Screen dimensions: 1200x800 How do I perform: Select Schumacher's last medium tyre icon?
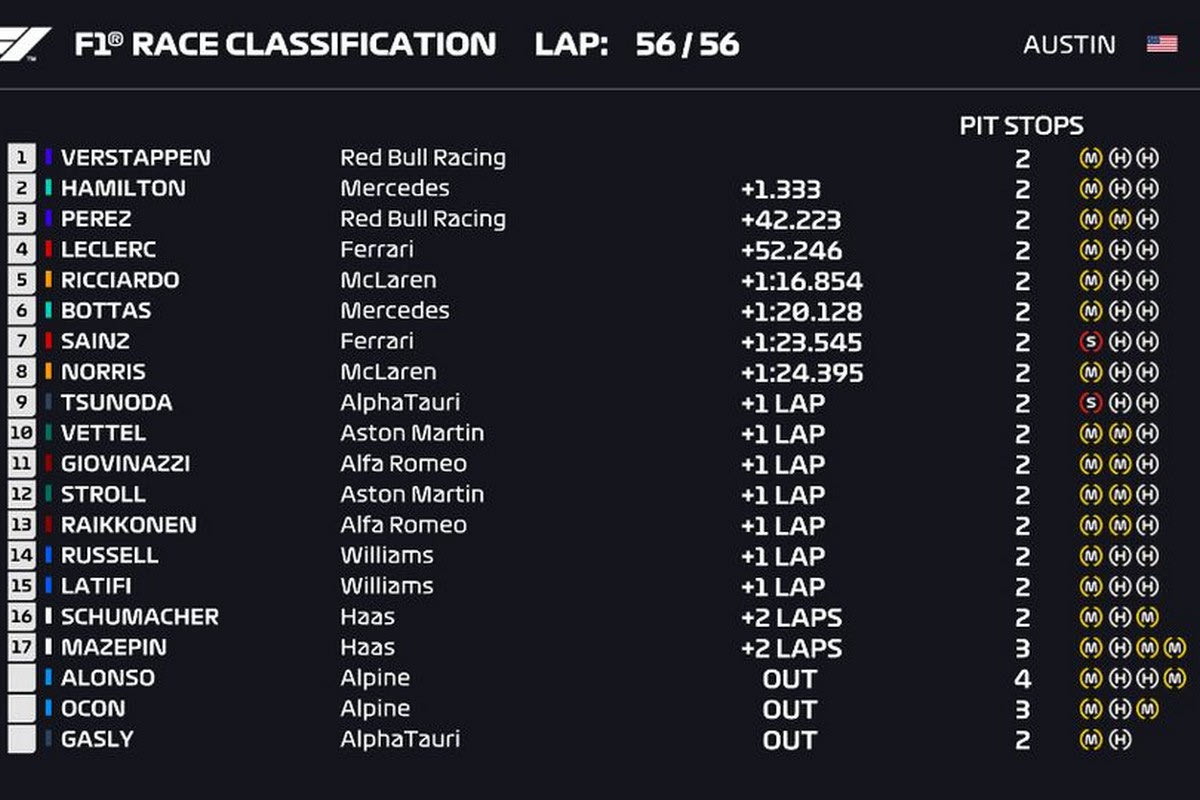coord(1148,617)
